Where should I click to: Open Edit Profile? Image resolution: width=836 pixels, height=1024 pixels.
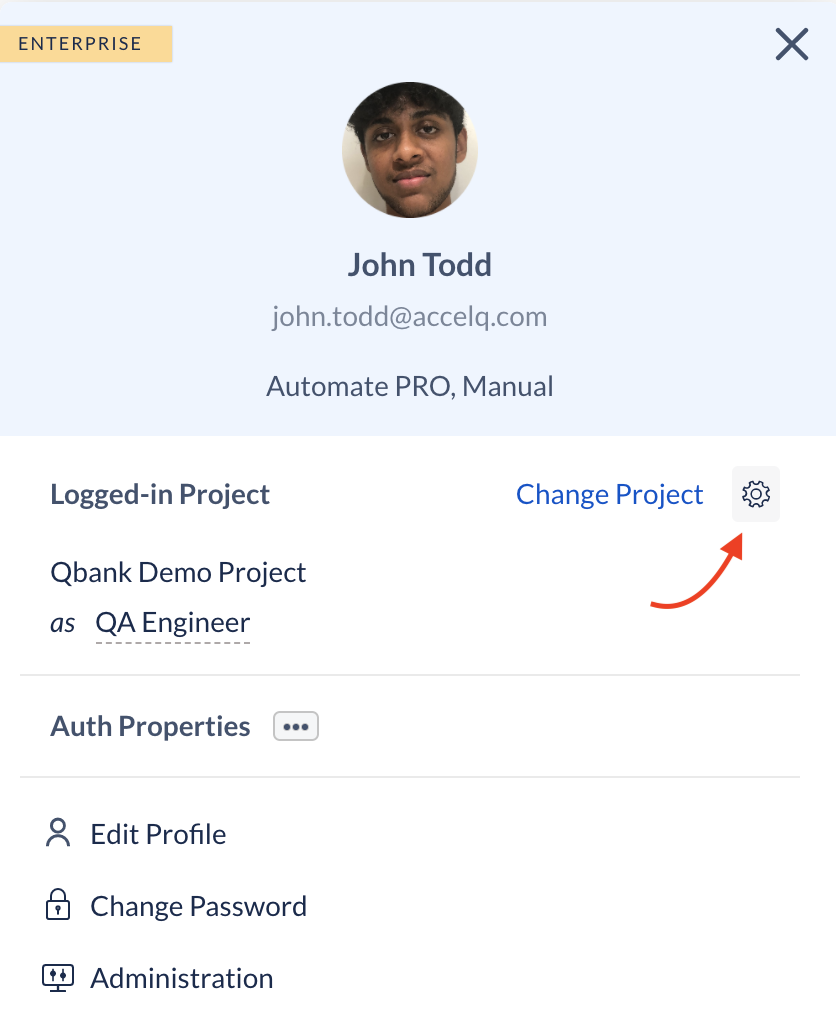point(158,834)
